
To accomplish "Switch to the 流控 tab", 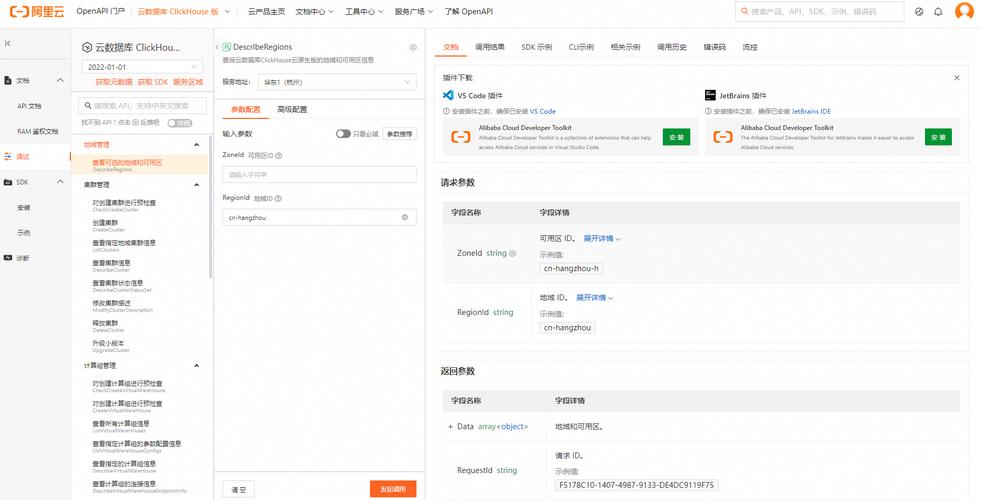I will click(x=750, y=47).
